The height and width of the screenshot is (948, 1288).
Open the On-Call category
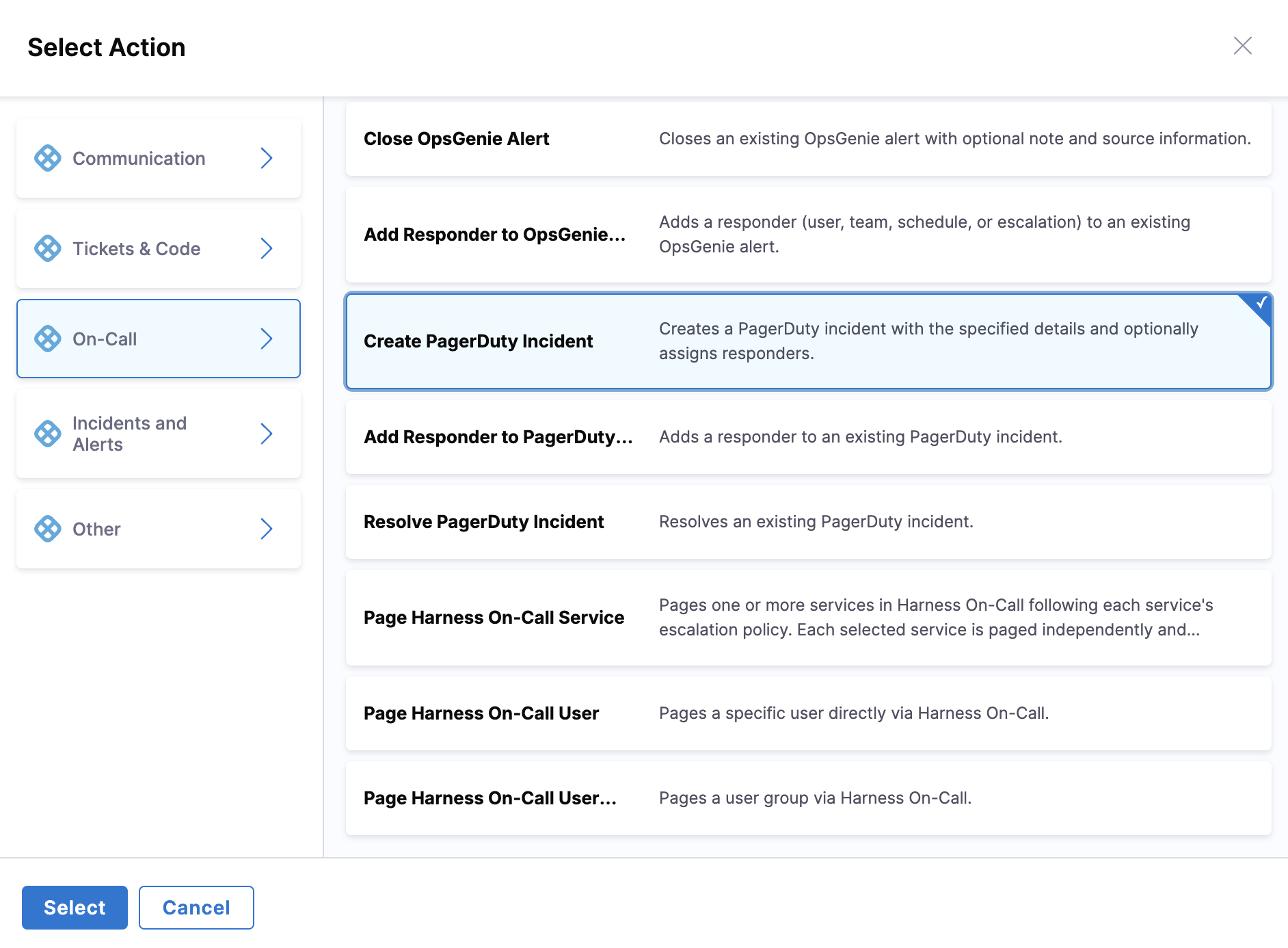point(159,339)
